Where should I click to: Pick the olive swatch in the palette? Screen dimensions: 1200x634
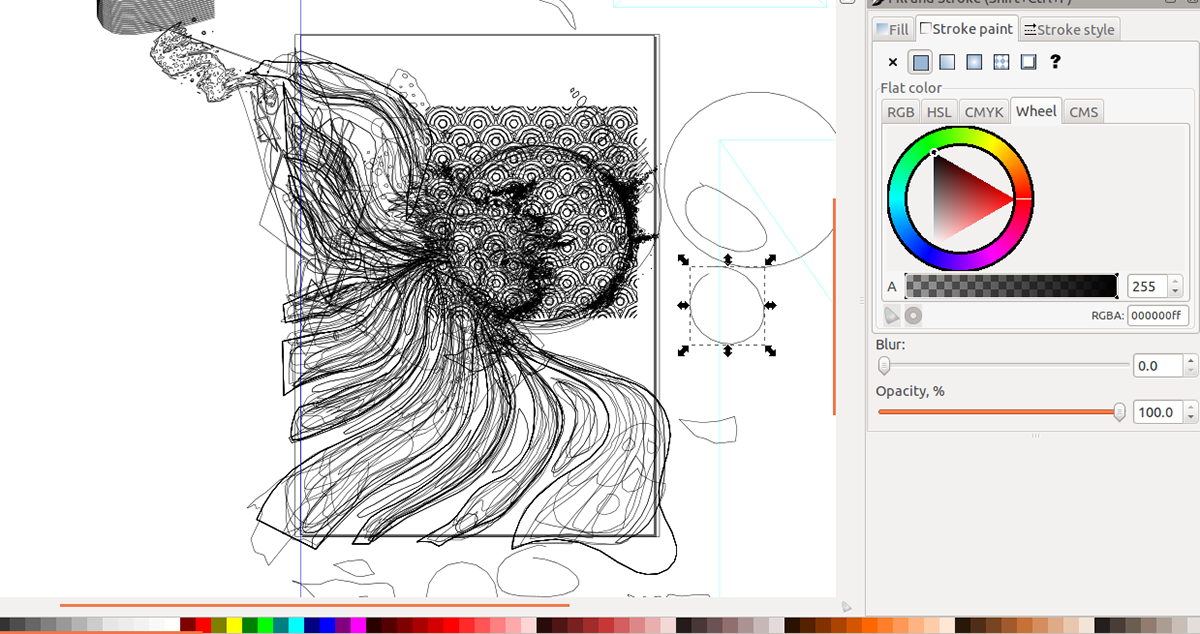point(218,625)
